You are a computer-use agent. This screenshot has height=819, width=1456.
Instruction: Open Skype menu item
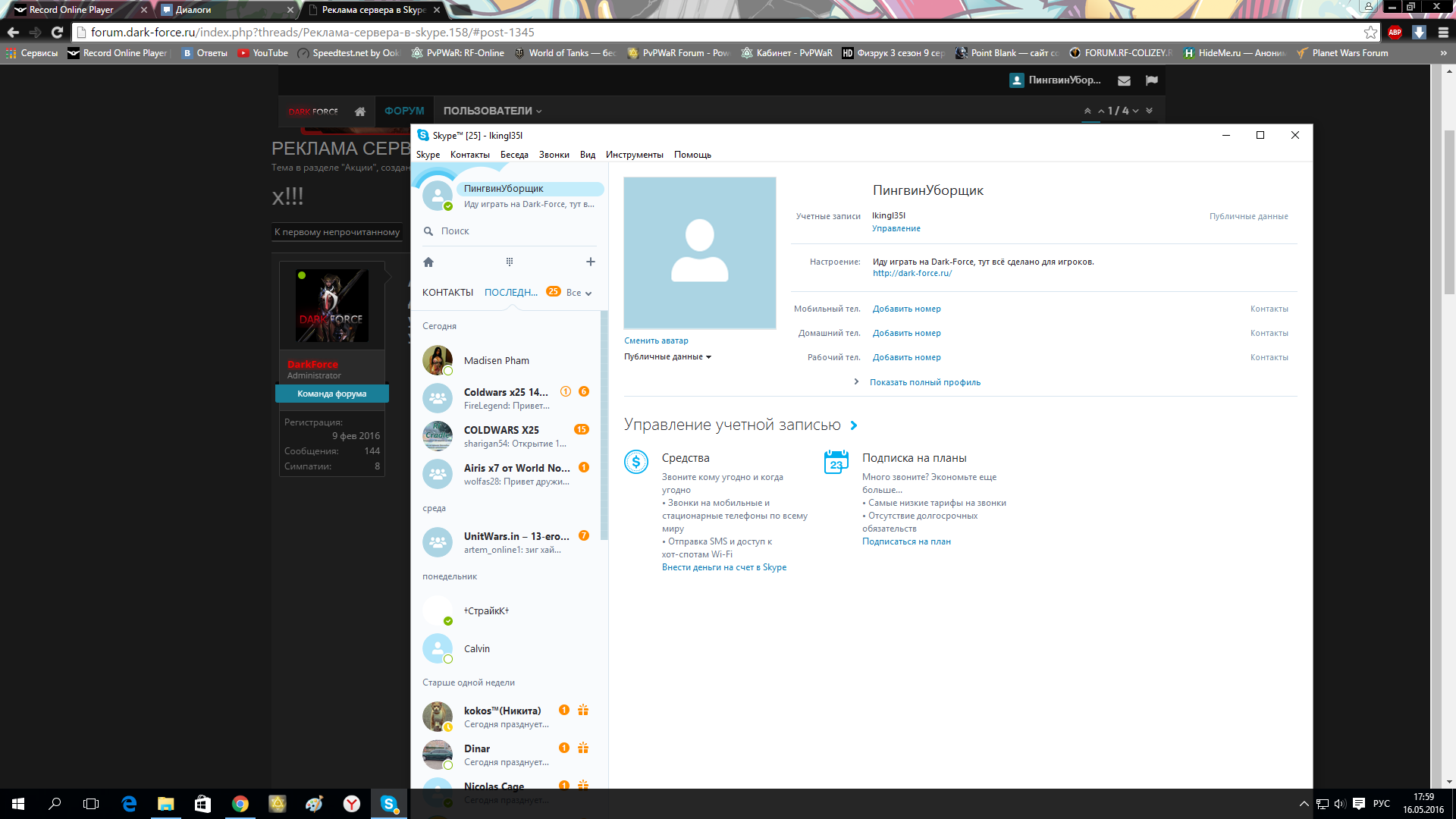click(x=428, y=155)
